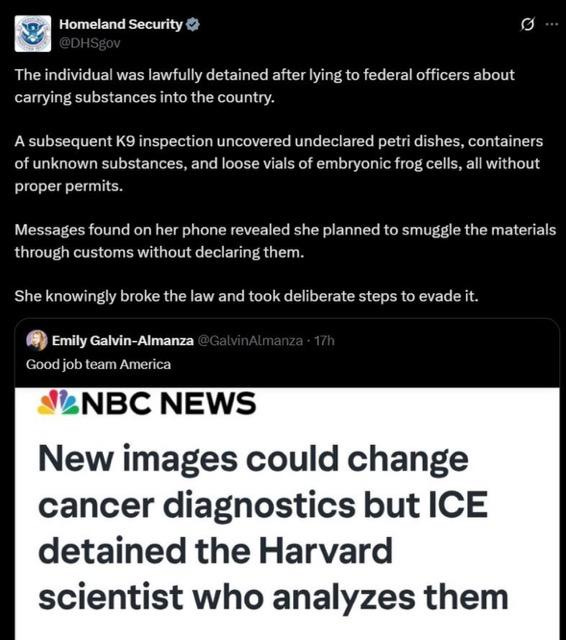This screenshot has height=640, width=566.
Task: Click Emily Galvin-Almanza's profile picture
Action: [x=37, y=340]
